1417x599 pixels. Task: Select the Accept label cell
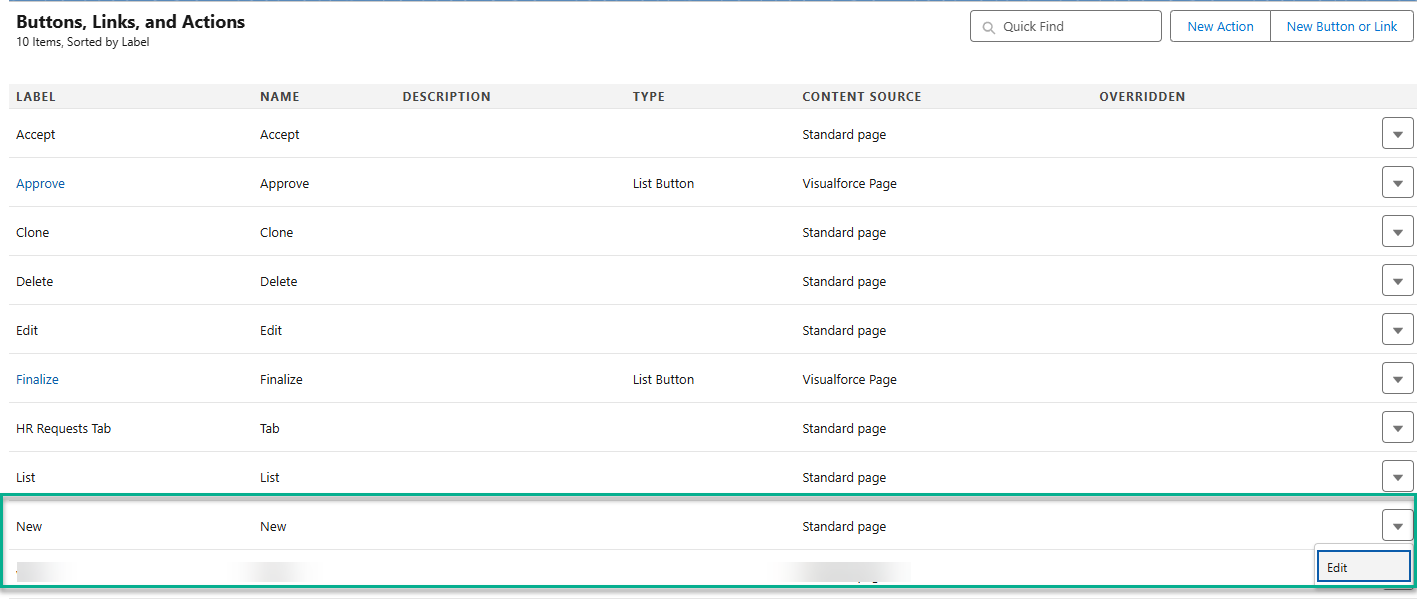click(36, 135)
